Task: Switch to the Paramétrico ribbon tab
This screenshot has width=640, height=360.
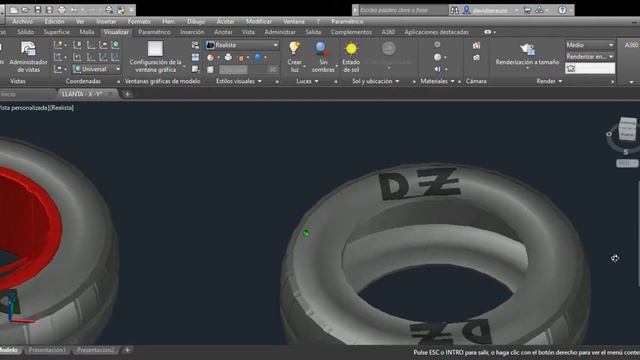Action: click(154, 32)
